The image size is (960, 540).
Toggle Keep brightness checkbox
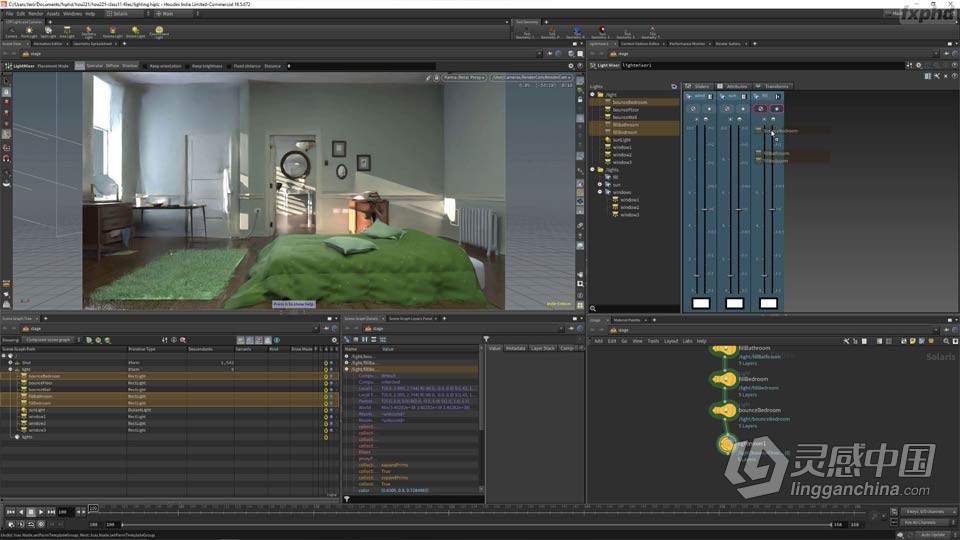(188, 66)
